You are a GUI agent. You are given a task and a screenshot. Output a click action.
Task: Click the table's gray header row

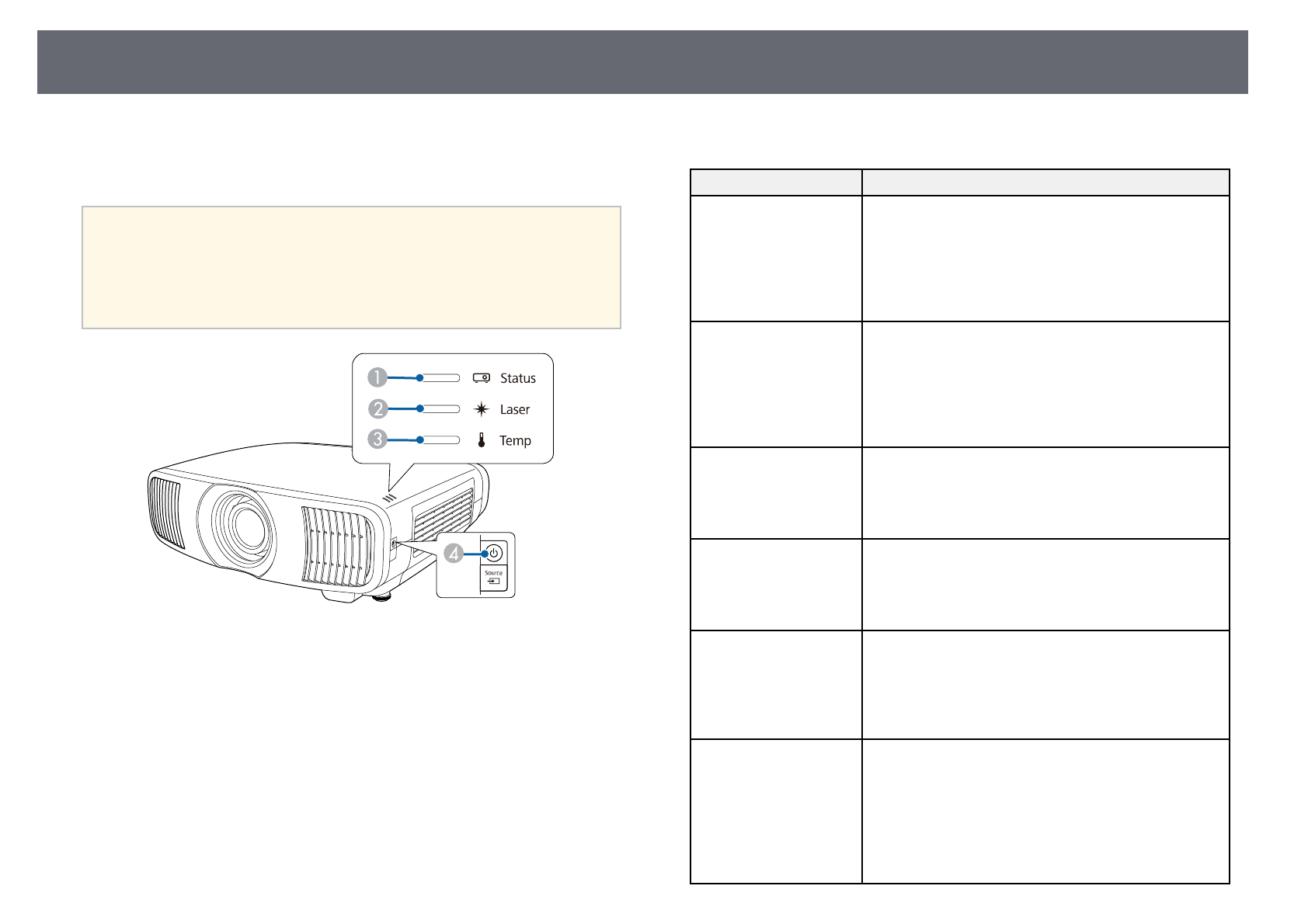click(959, 182)
